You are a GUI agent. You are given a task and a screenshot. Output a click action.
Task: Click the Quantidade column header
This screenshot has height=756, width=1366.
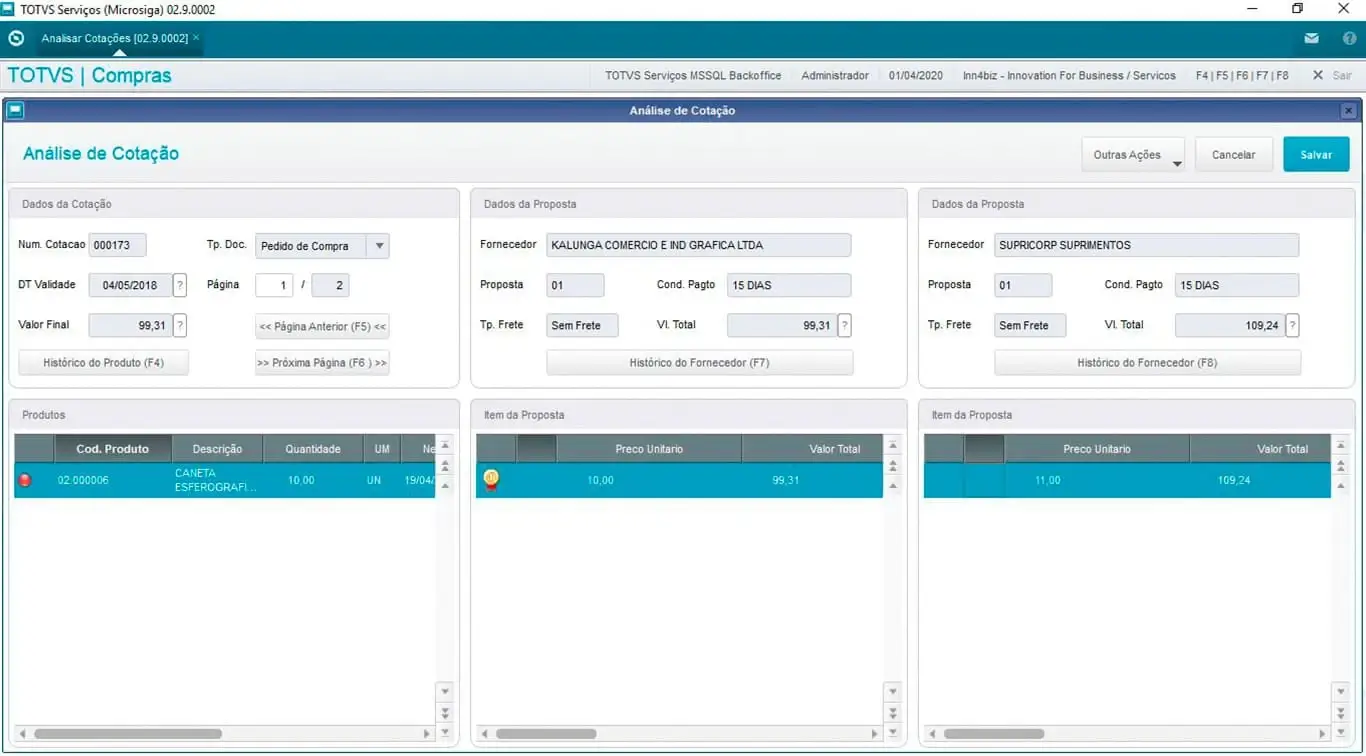pos(313,449)
